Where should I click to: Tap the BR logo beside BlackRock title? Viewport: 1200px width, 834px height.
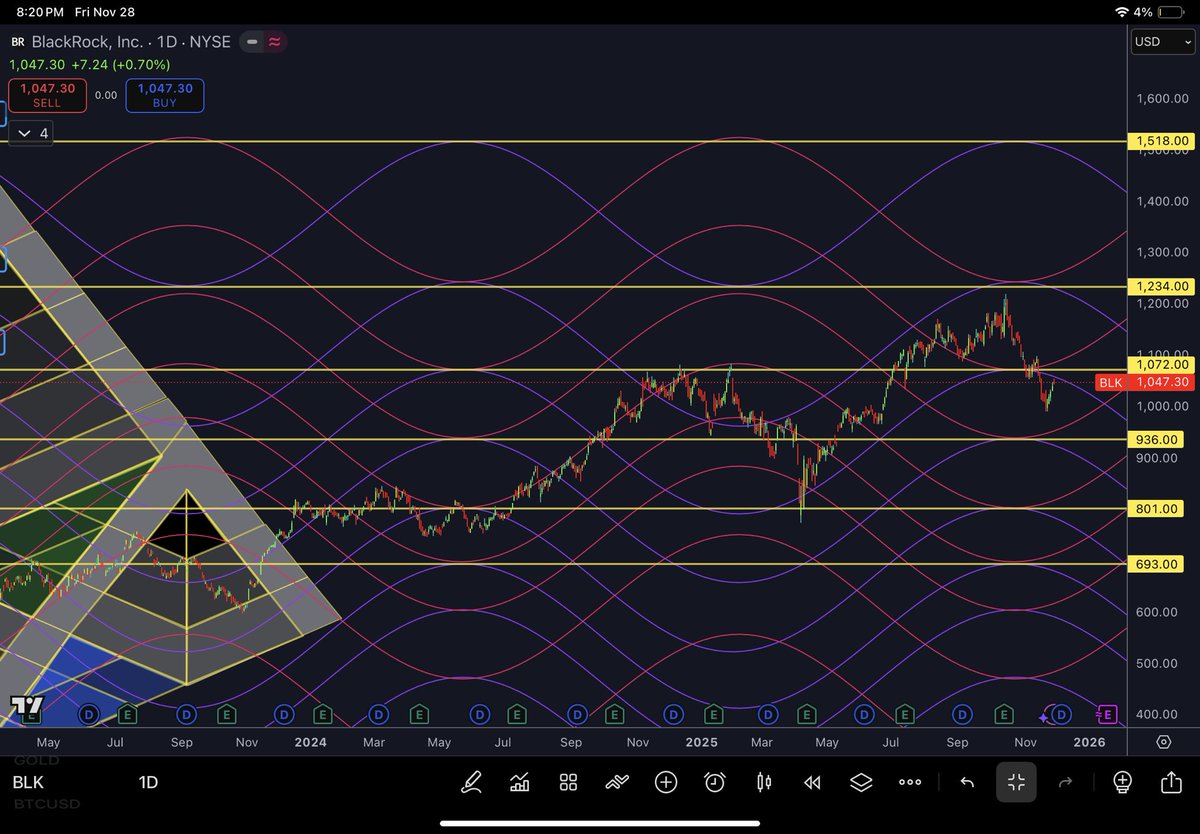coord(18,42)
